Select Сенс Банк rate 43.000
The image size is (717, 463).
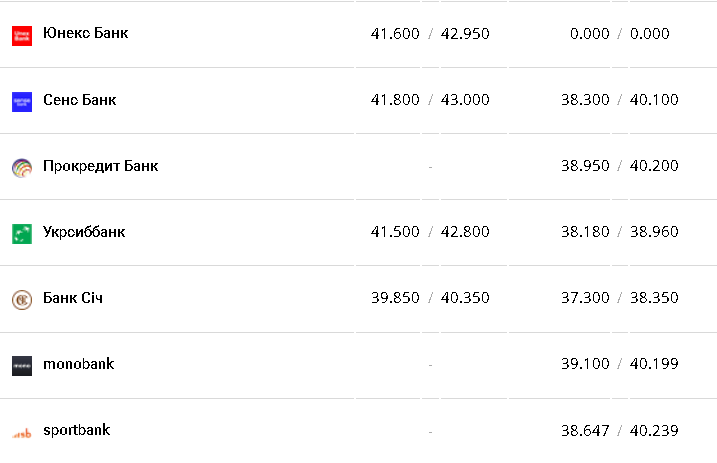click(x=465, y=100)
